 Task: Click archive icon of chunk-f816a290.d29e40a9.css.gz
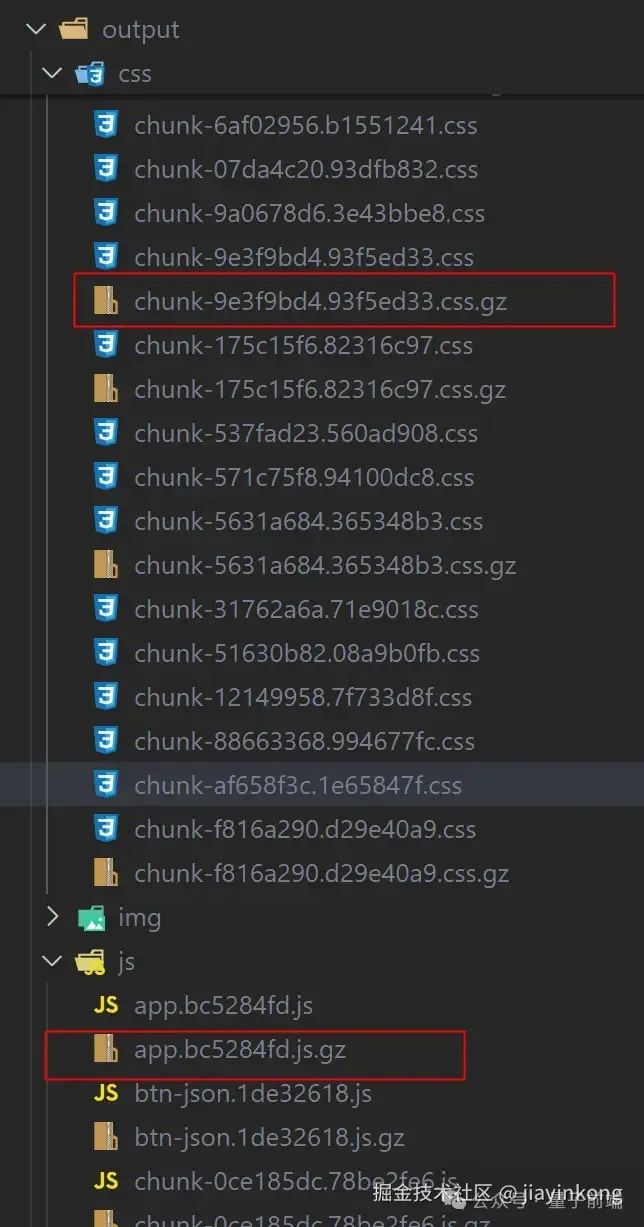pyautogui.click(x=106, y=873)
